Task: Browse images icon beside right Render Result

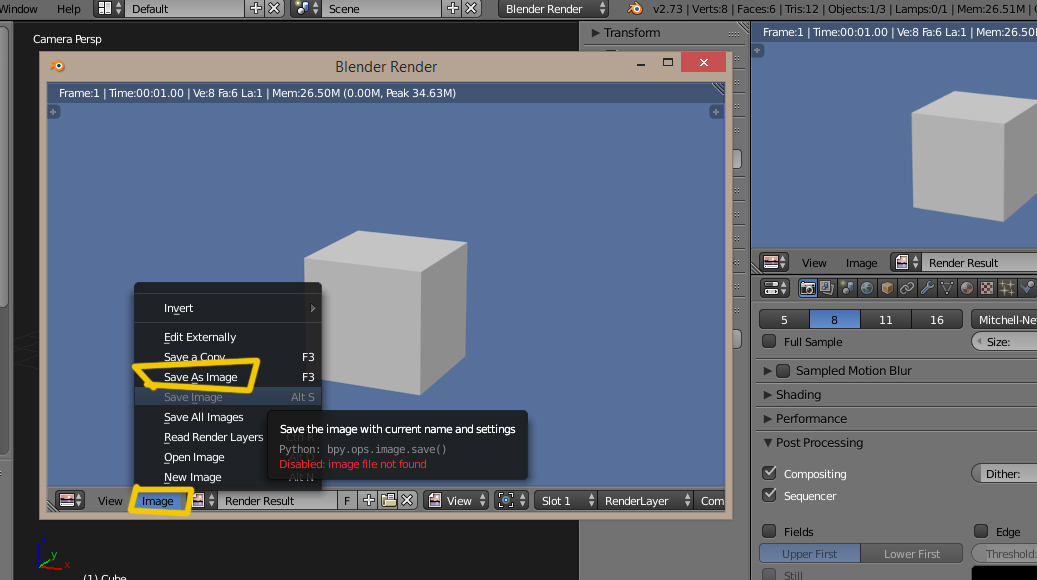Action: (907, 263)
